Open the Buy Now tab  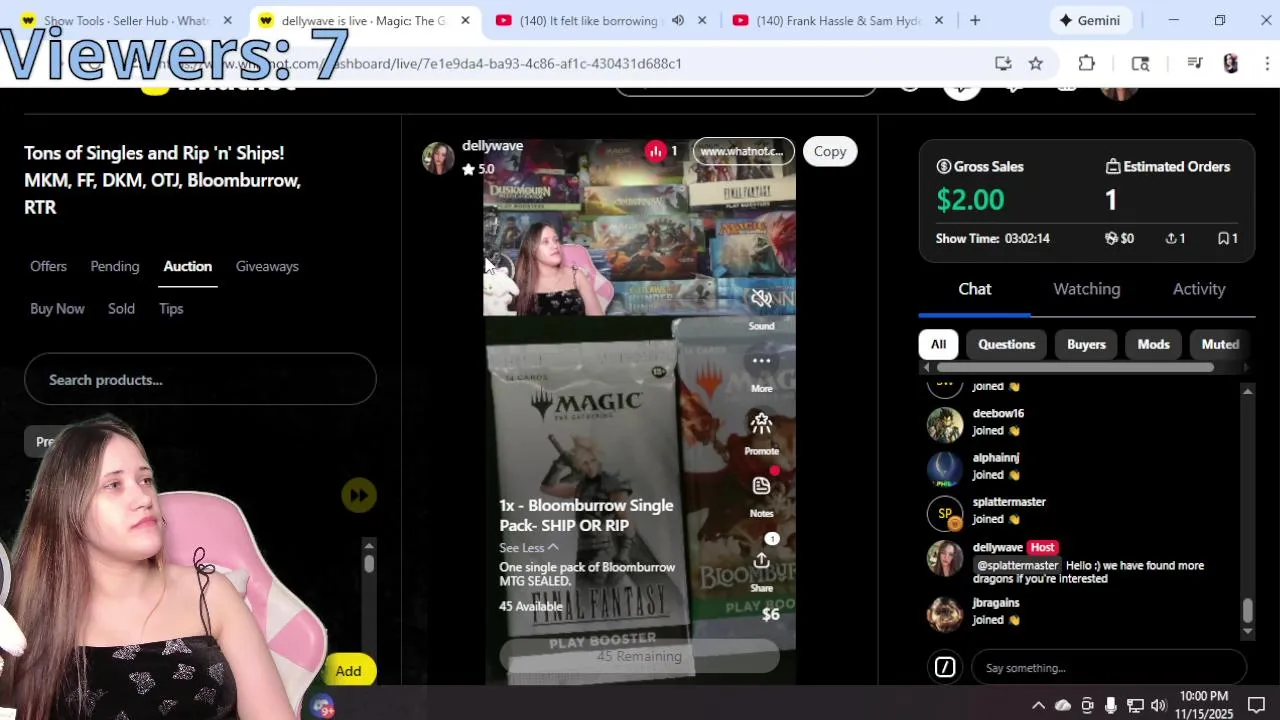tap(57, 308)
